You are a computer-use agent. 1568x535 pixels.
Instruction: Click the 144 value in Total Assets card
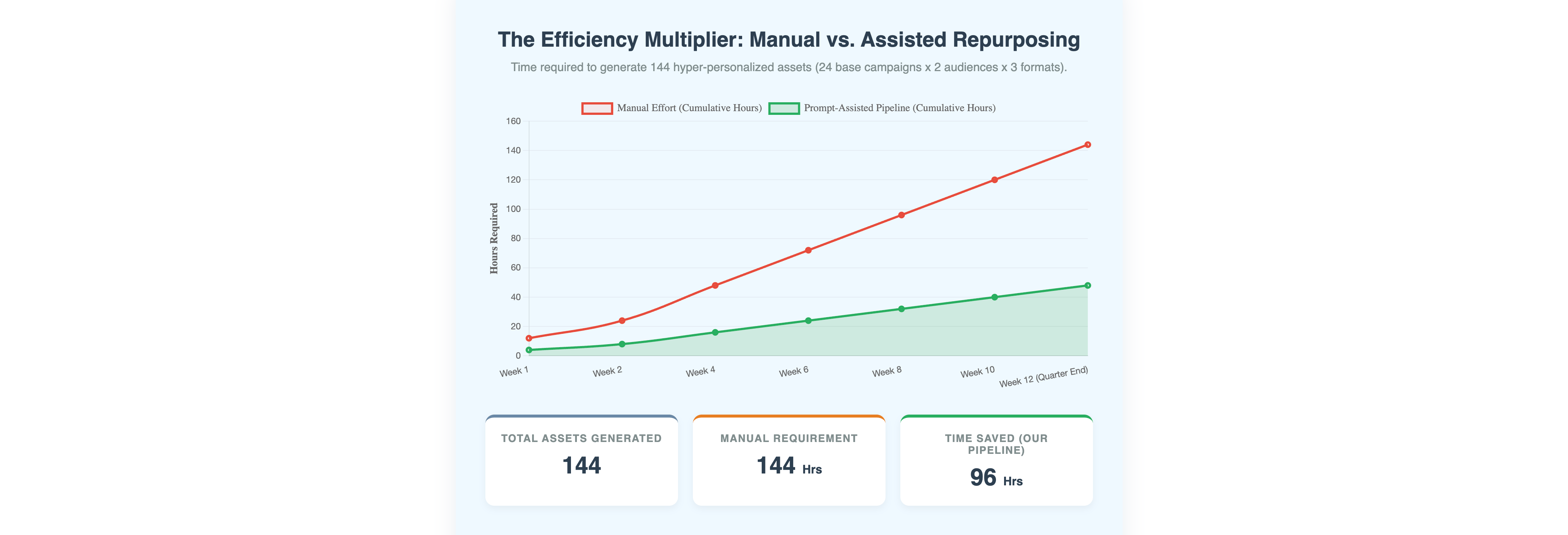coord(581,466)
